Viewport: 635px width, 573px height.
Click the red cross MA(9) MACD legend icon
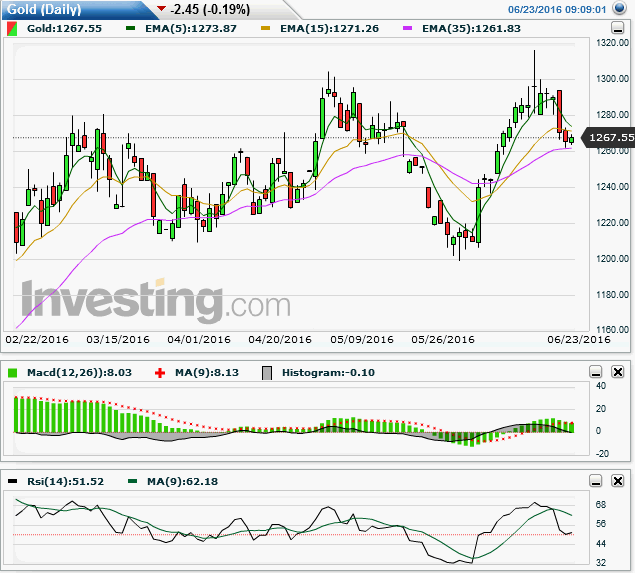coord(160,373)
